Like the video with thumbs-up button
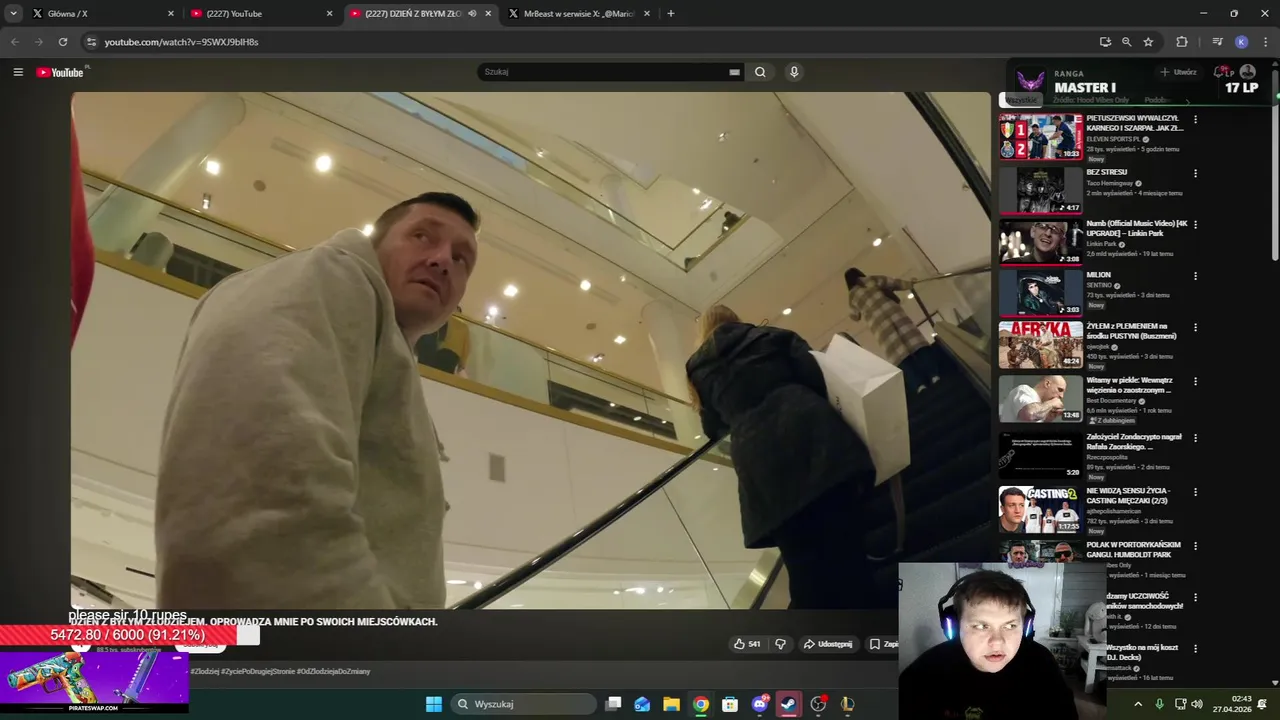 [747, 644]
